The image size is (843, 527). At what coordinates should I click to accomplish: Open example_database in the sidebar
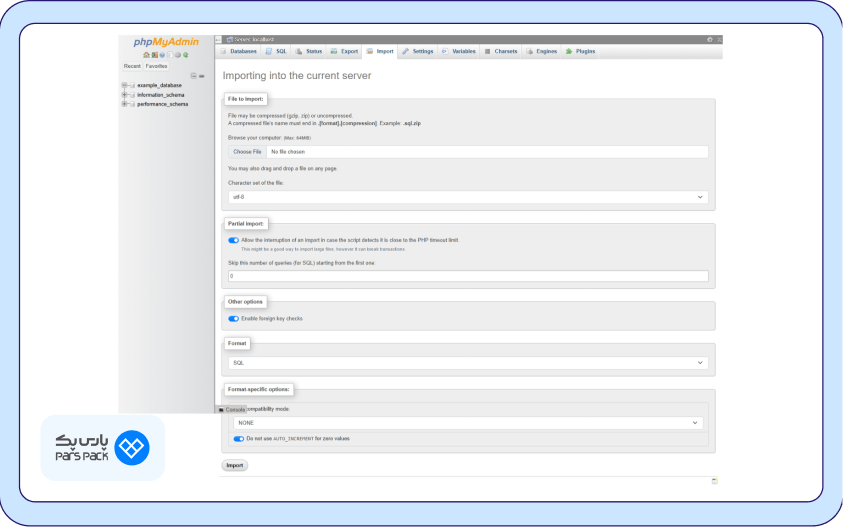click(x=159, y=85)
